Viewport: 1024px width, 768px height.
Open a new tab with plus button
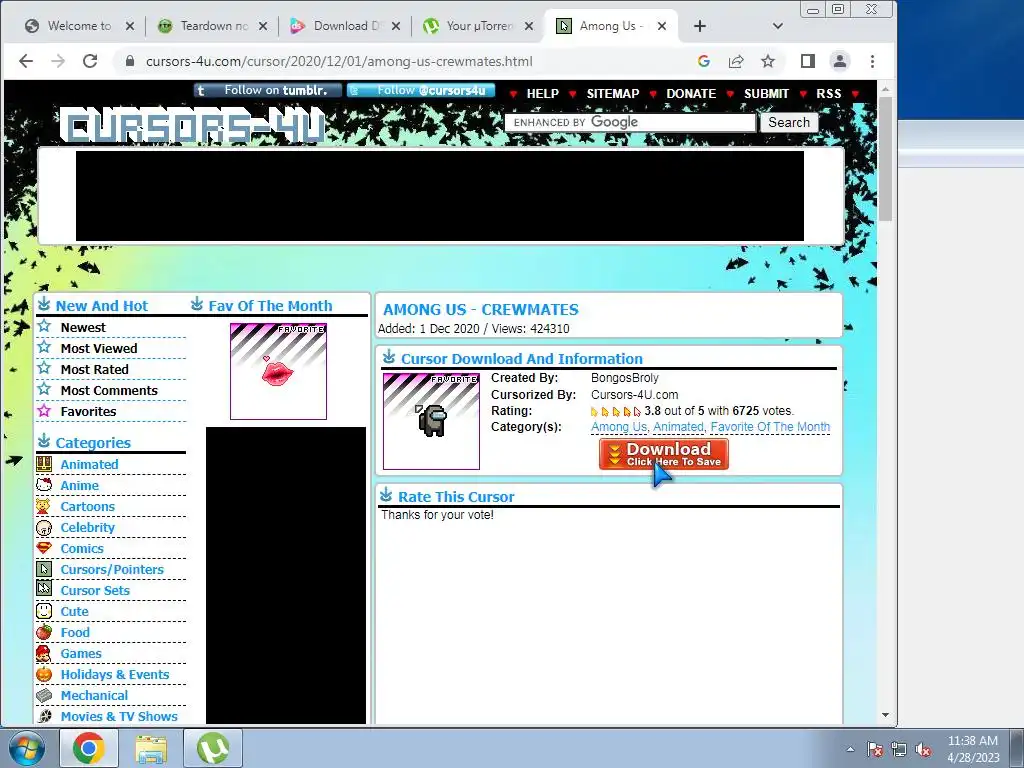pos(700,26)
